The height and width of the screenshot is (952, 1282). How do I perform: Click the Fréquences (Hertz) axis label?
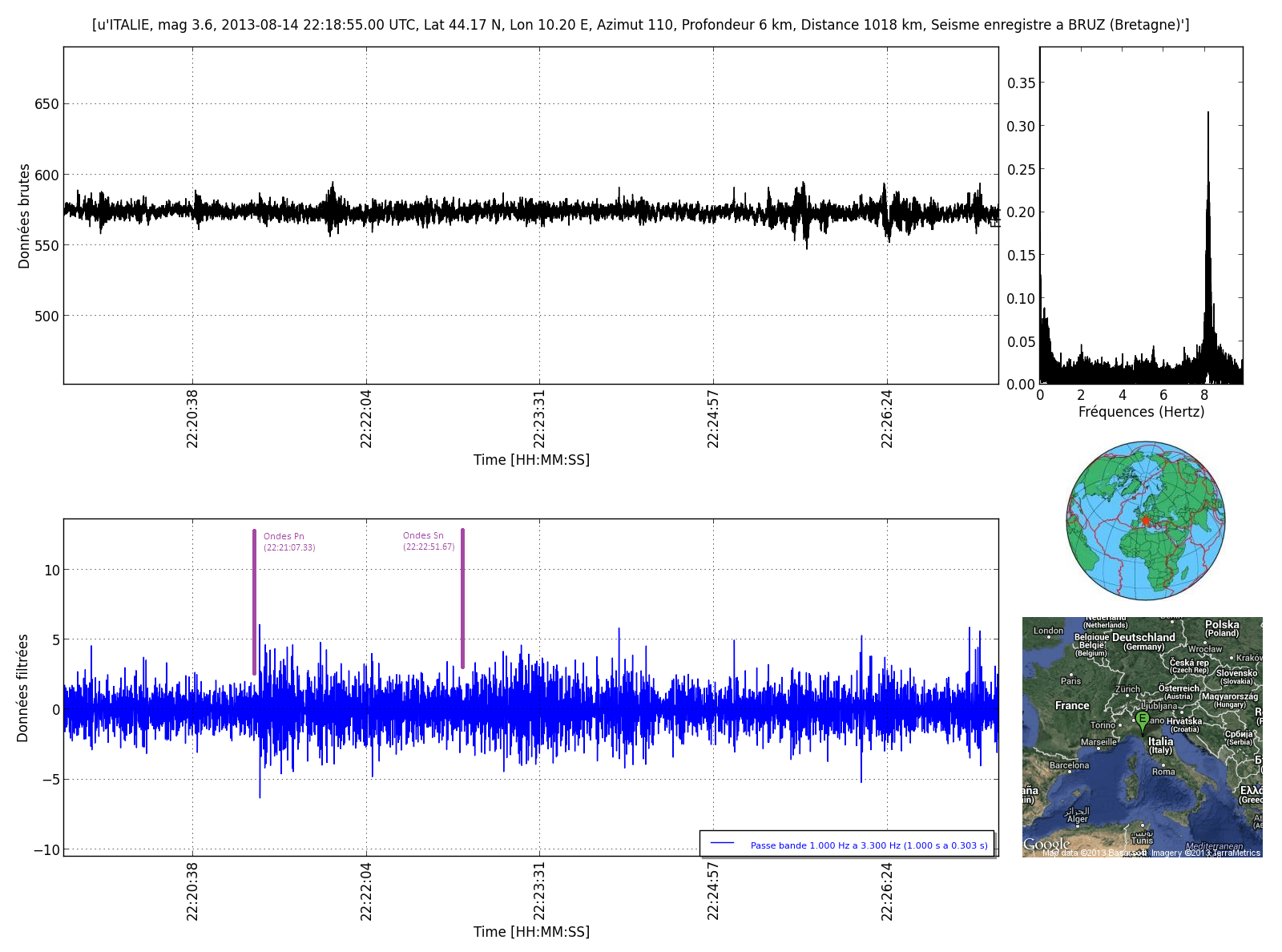pos(1141,412)
